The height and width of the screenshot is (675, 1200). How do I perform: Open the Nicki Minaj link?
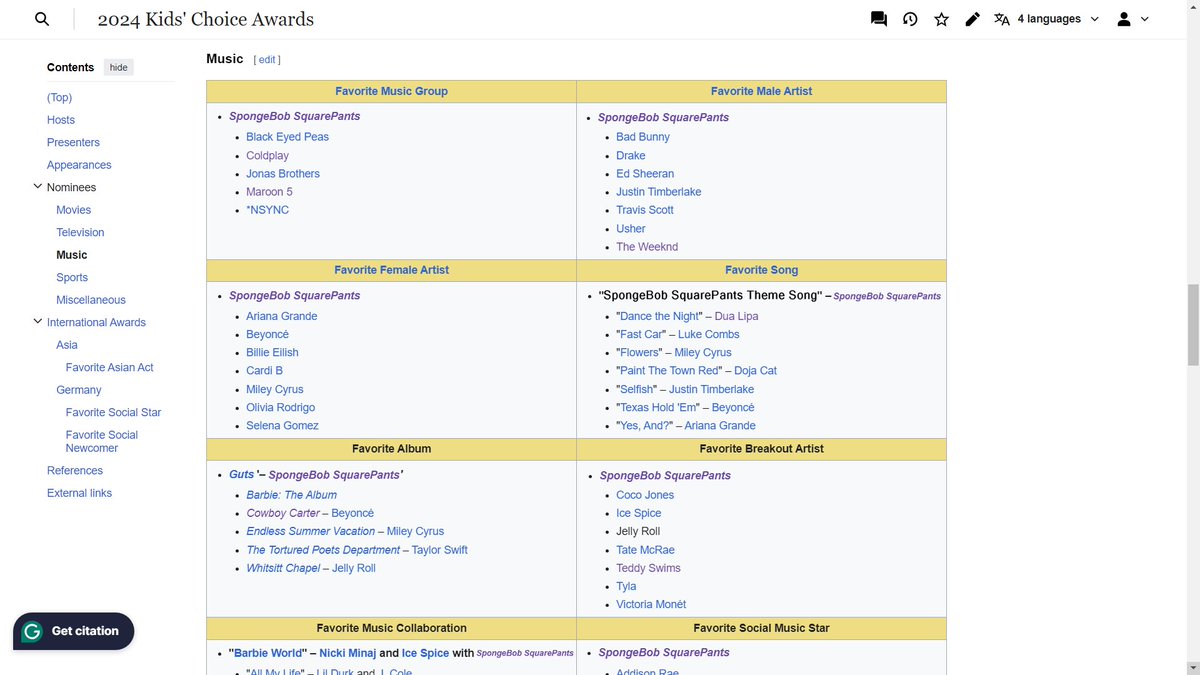pyautogui.click(x=348, y=653)
